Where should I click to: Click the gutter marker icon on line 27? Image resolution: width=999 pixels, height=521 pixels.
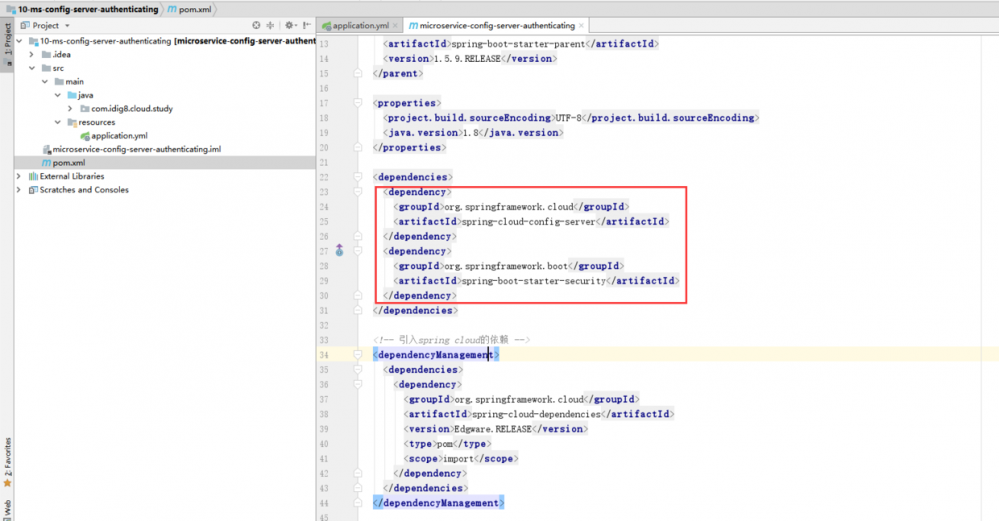(339, 251)
